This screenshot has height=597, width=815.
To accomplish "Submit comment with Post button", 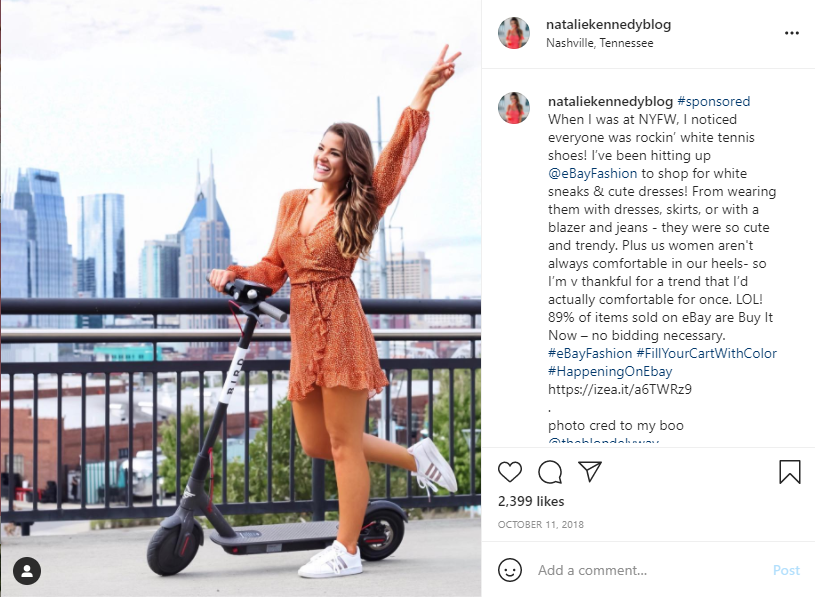I will pos(786,570).
